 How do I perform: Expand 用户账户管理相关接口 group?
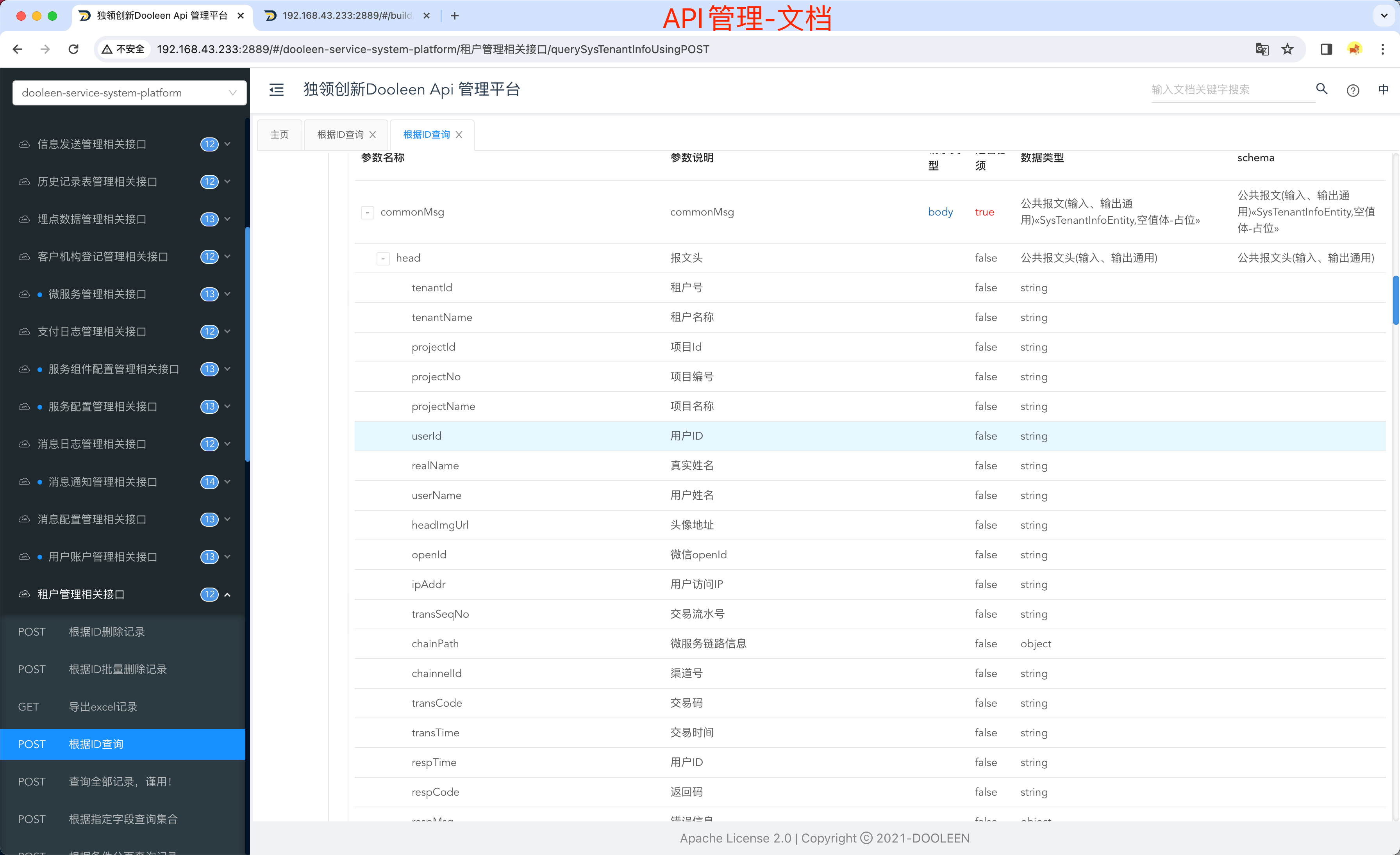(x=228, y=557)
